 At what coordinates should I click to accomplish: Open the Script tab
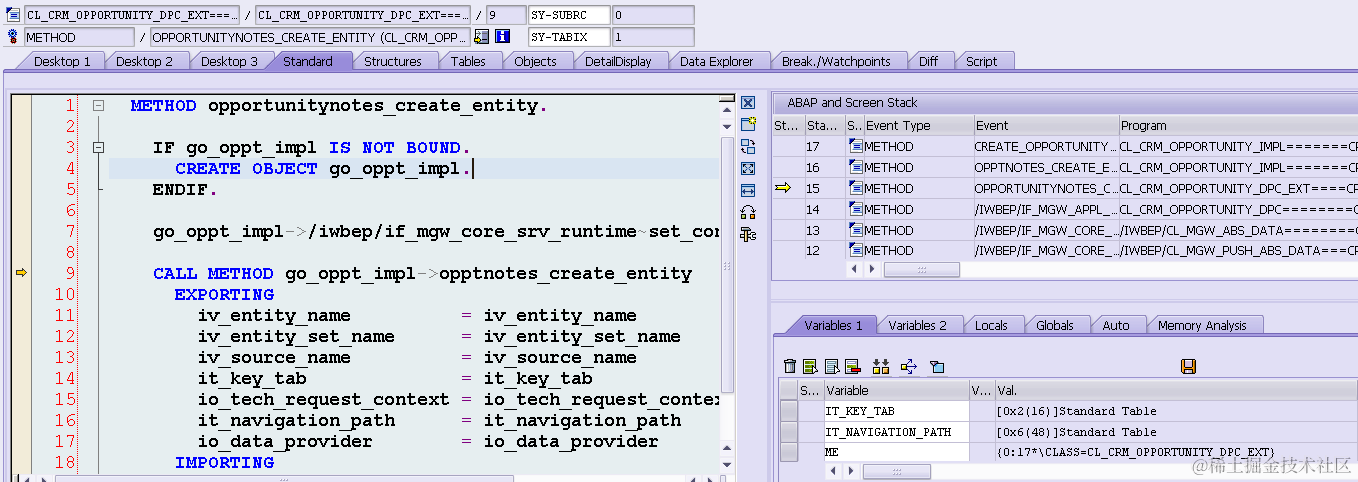point(981,61)
